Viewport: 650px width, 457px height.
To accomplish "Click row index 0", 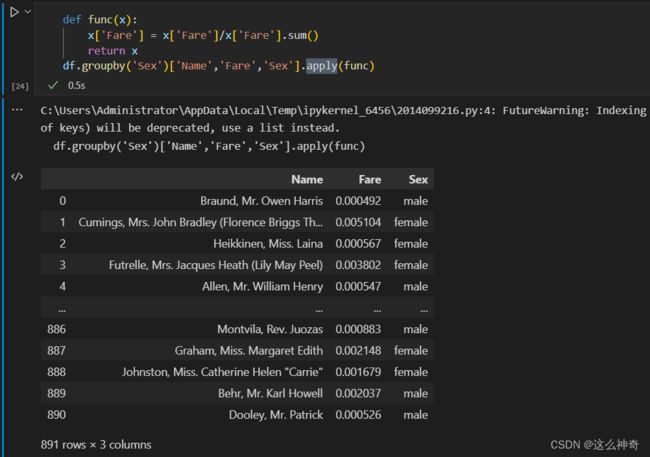I will click(62, 201).
